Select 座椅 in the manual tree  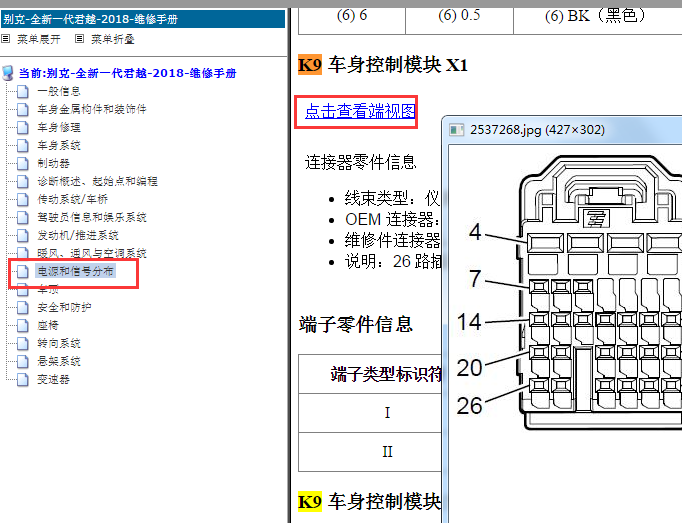point(48,325)
